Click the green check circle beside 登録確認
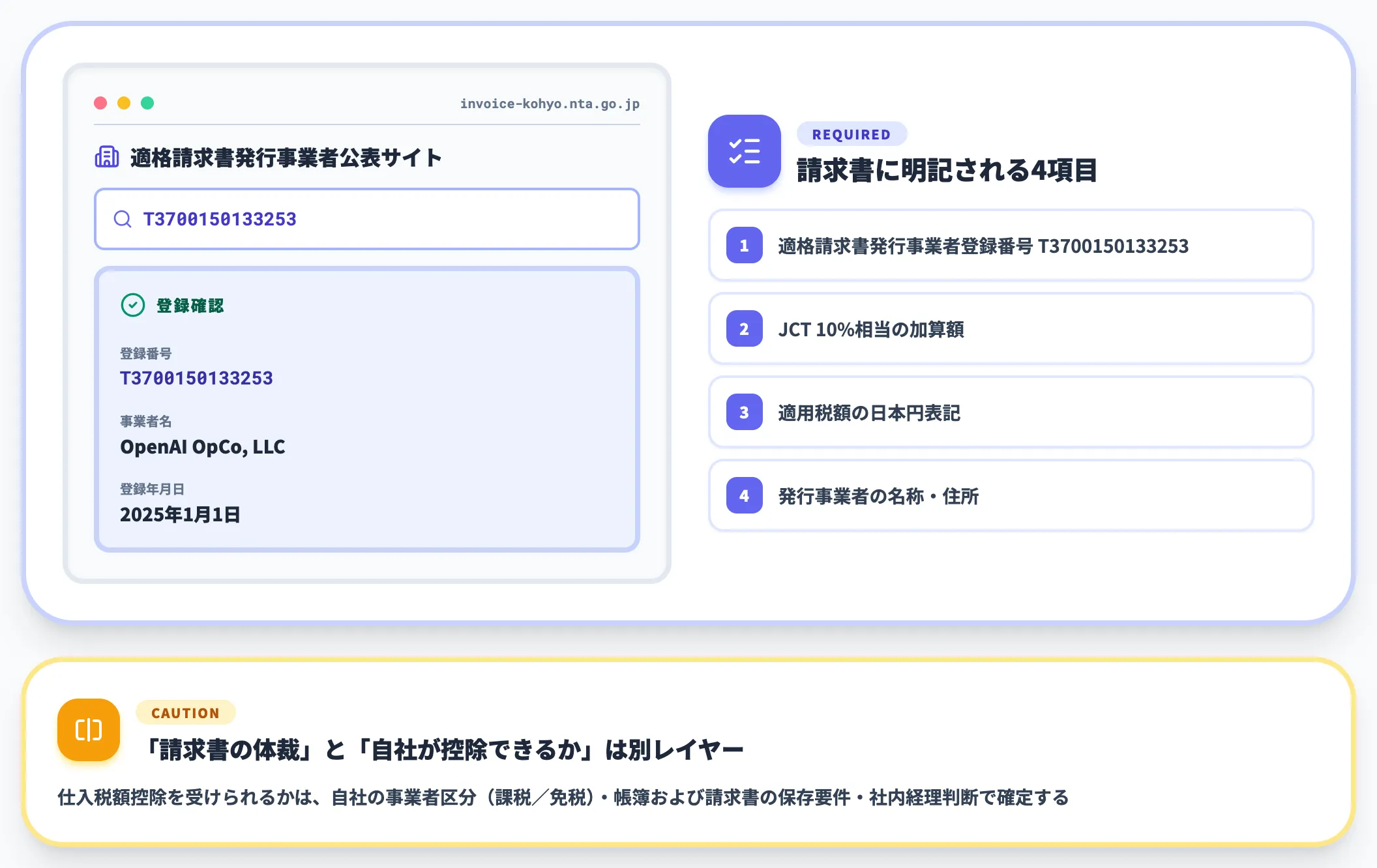1377x868 pixels. (x=133, y=305)
